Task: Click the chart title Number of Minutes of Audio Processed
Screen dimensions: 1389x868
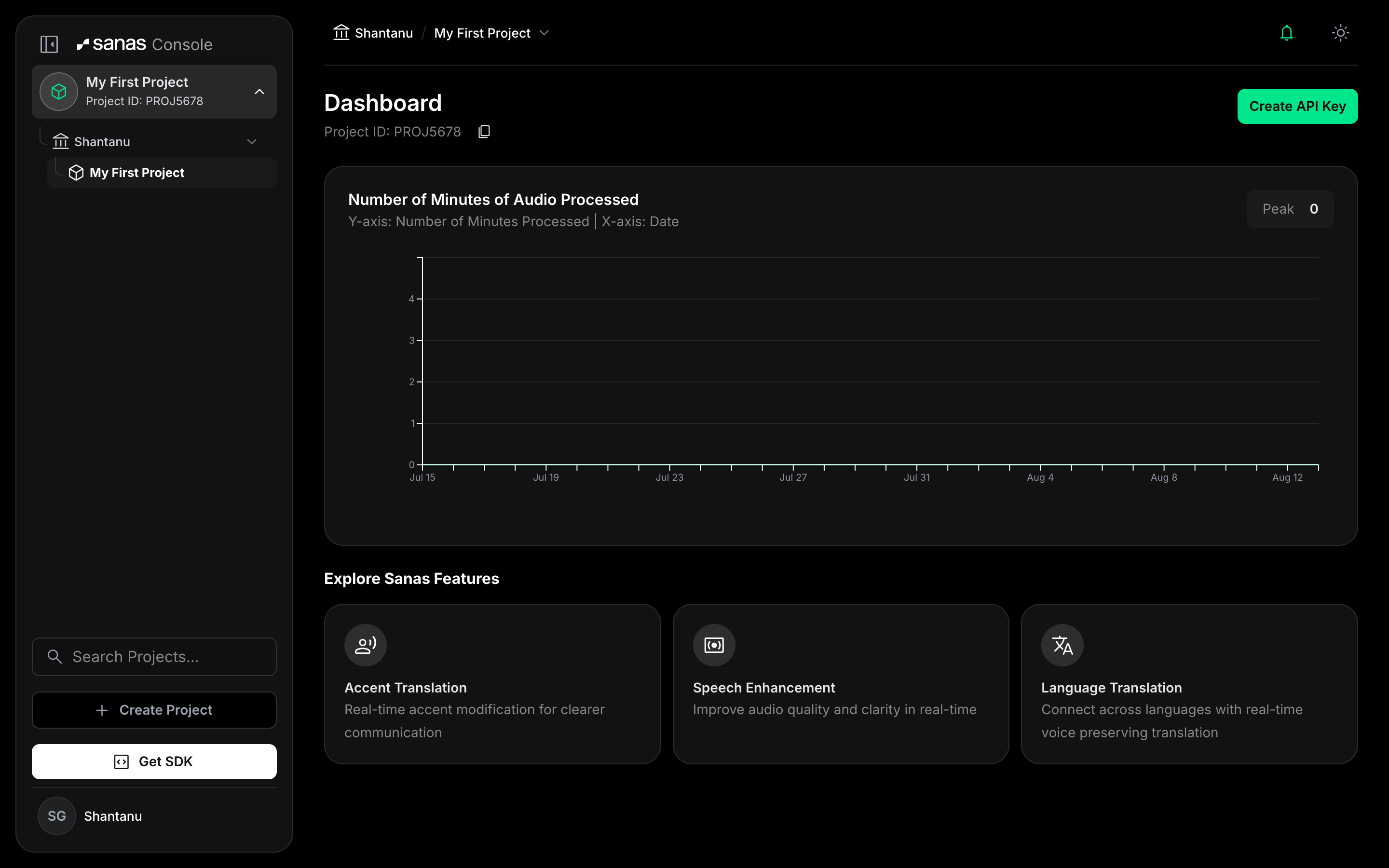Action: pyautogui.click(x=493, y=200)
